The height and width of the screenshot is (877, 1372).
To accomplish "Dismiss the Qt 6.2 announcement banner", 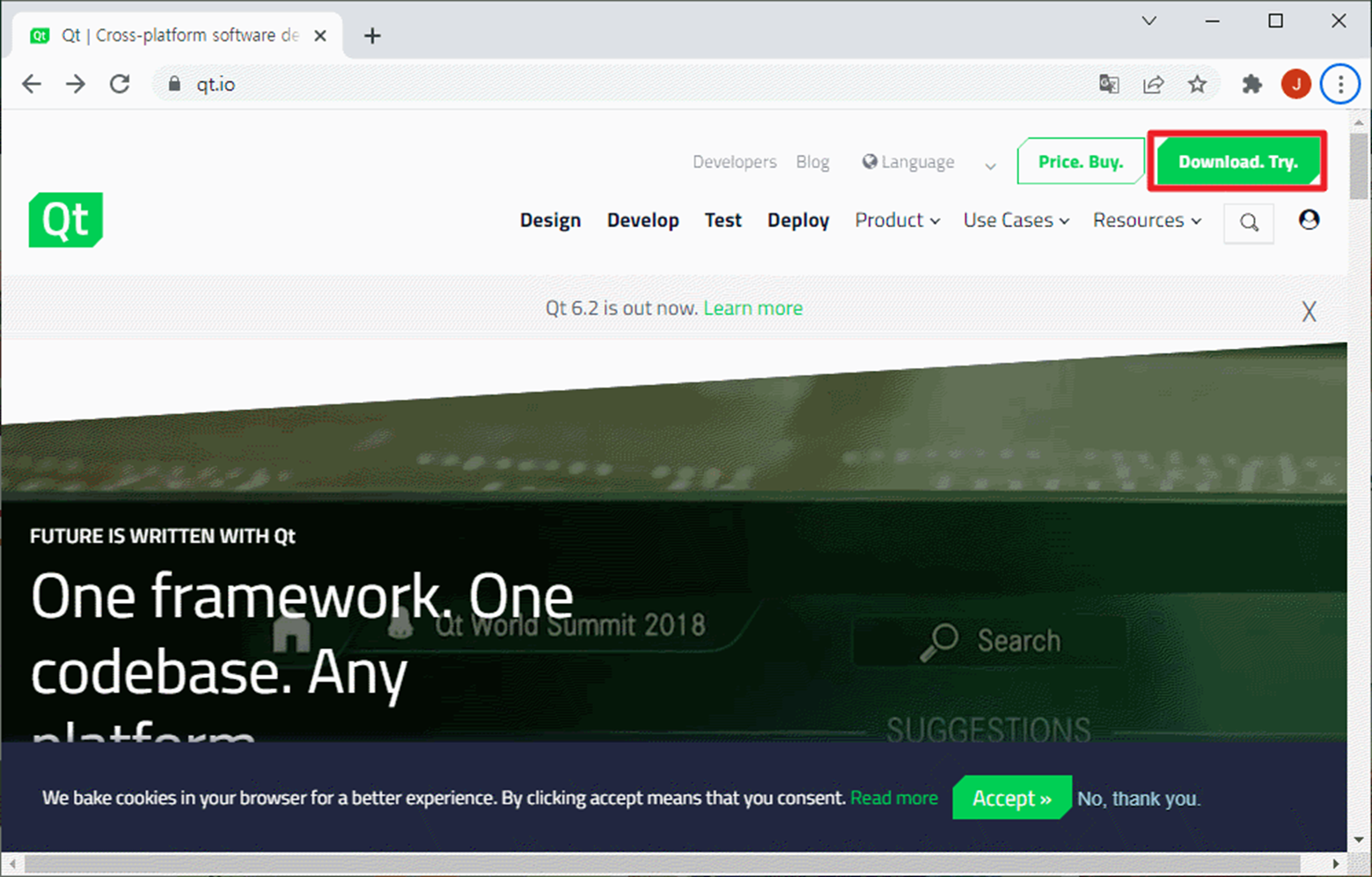I will pyautogui.click(x=1309, y=311).
